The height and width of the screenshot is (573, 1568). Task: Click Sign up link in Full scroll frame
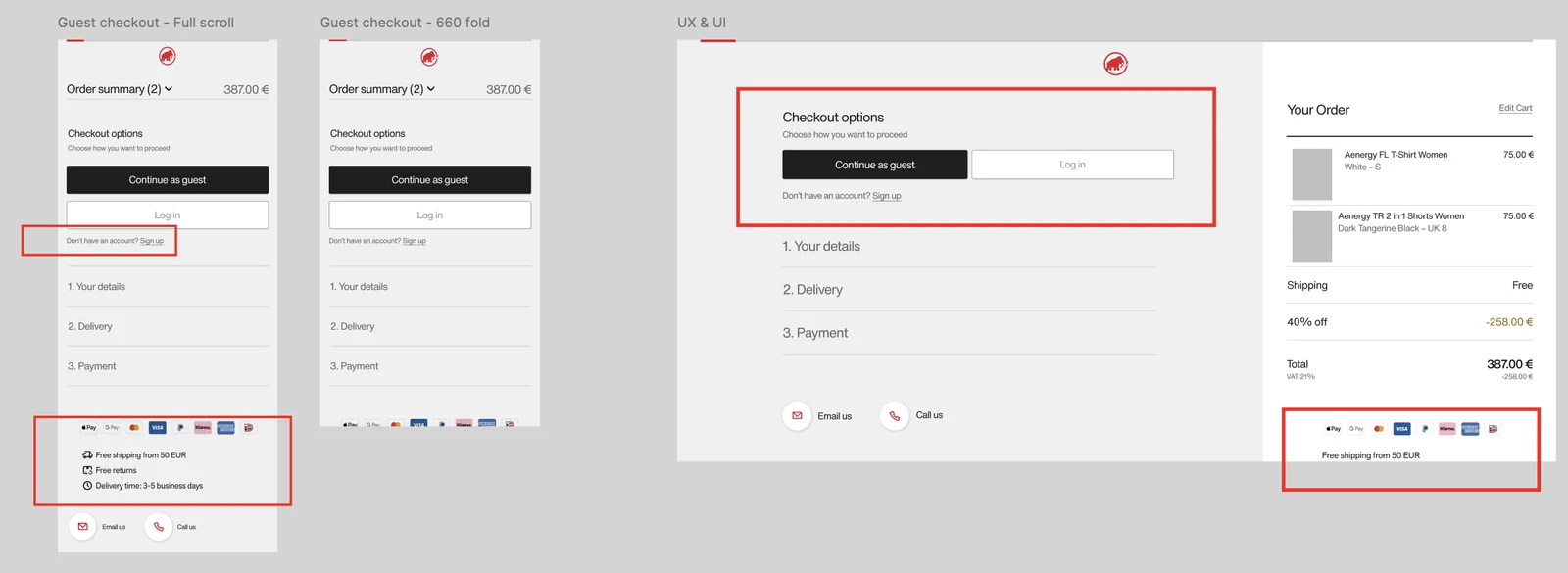[152, 241]
